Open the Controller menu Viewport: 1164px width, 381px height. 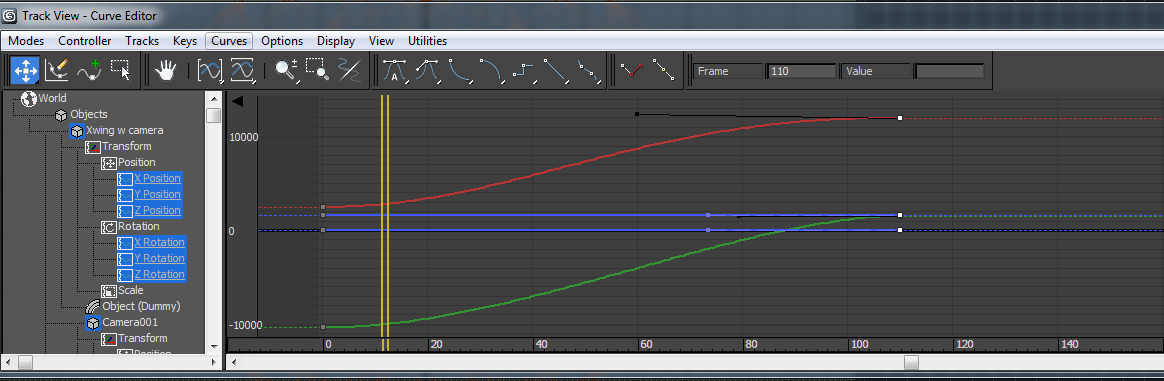85,41
